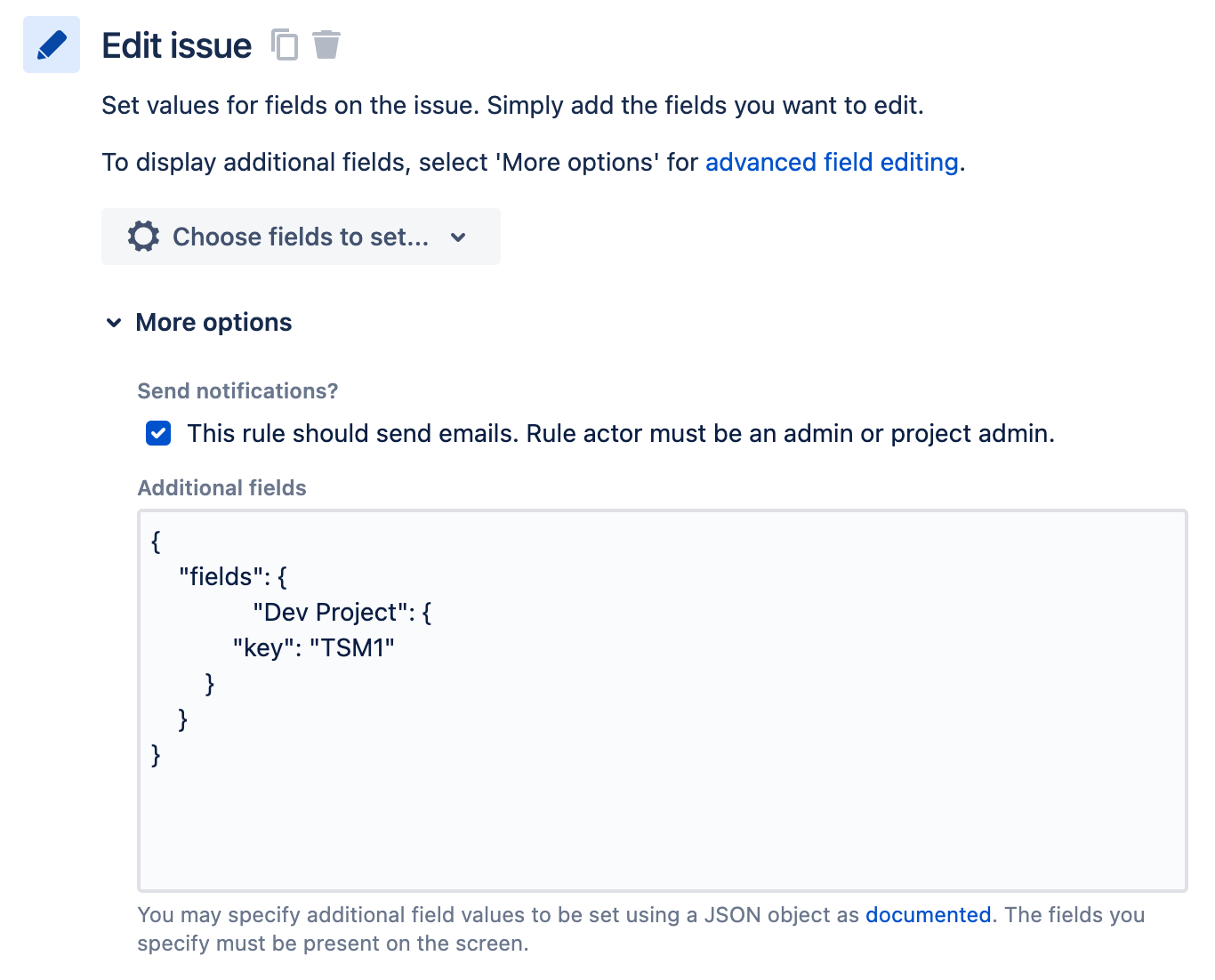
Task: Click the gear icon beside Choose fields
Action: coord(143,237)
